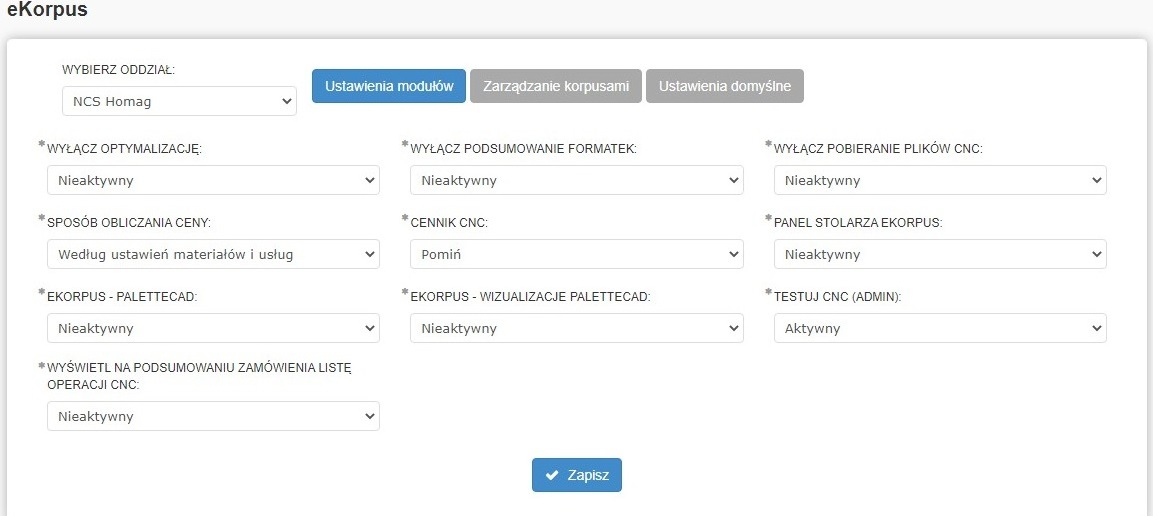Expand the Cennik CNC dropdown set to Pomiń
This screenshot has width=1153, height=516.
576,255
